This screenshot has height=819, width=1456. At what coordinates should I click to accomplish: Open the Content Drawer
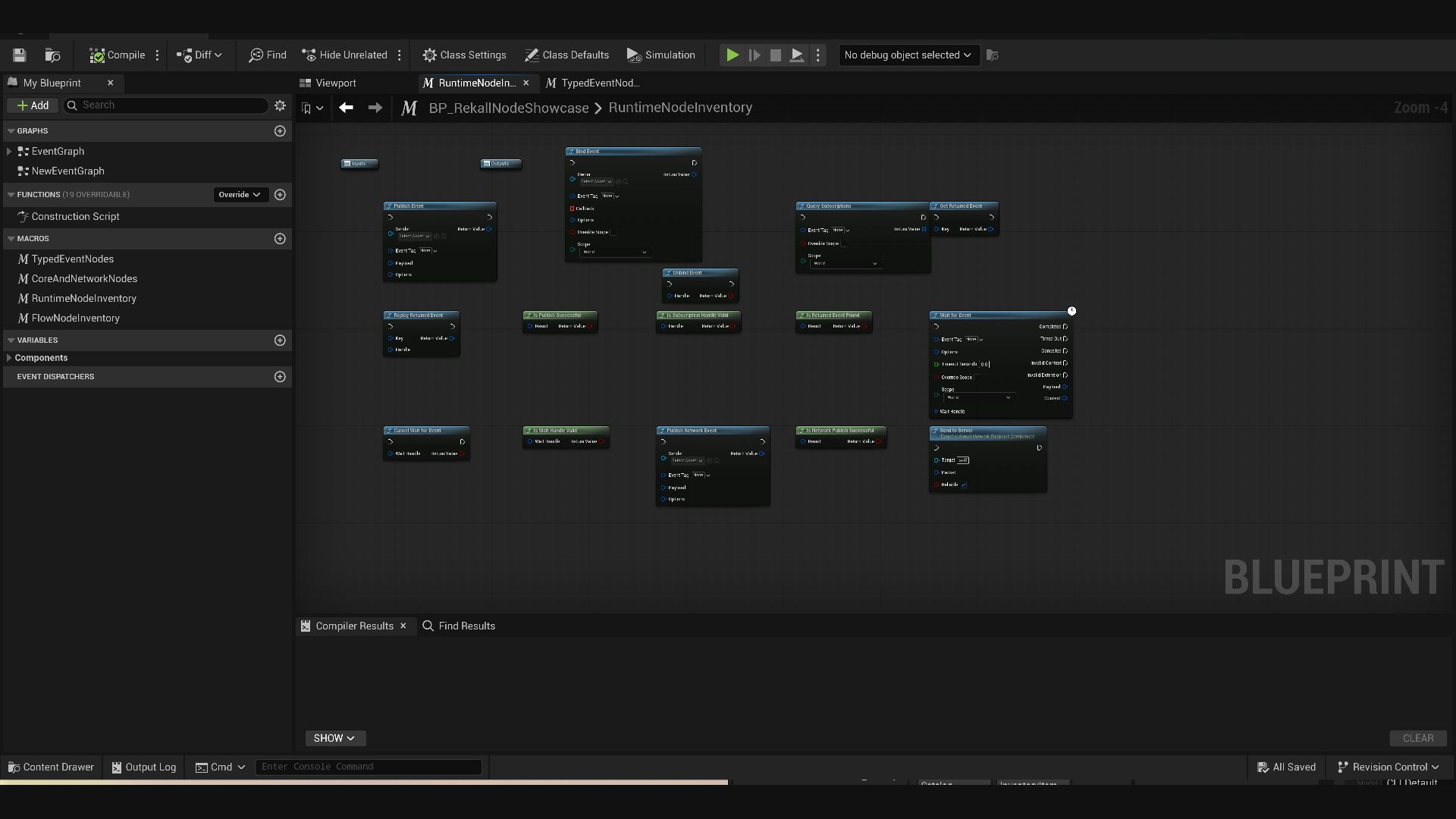50,767
